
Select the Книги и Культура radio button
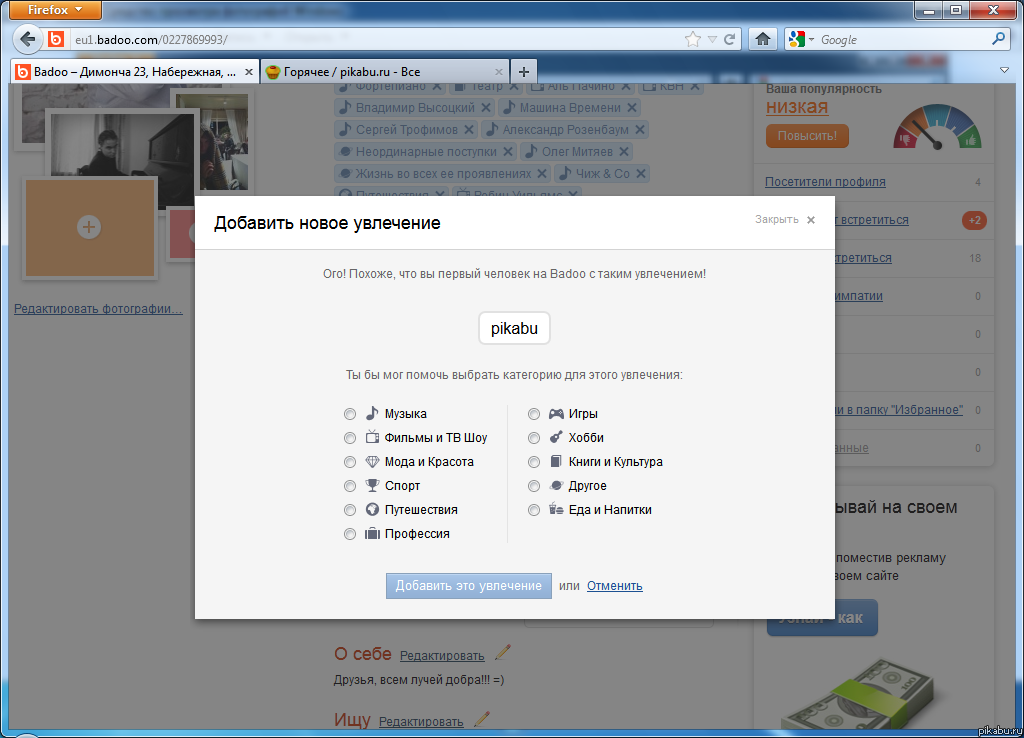(x=534, y=462)
